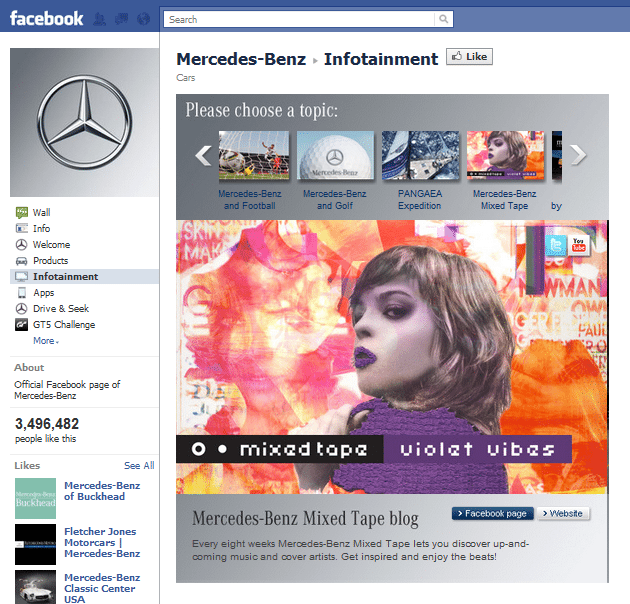Open the messages icon in header
This screenshot has height=604, width=630.
click(121, 19)
